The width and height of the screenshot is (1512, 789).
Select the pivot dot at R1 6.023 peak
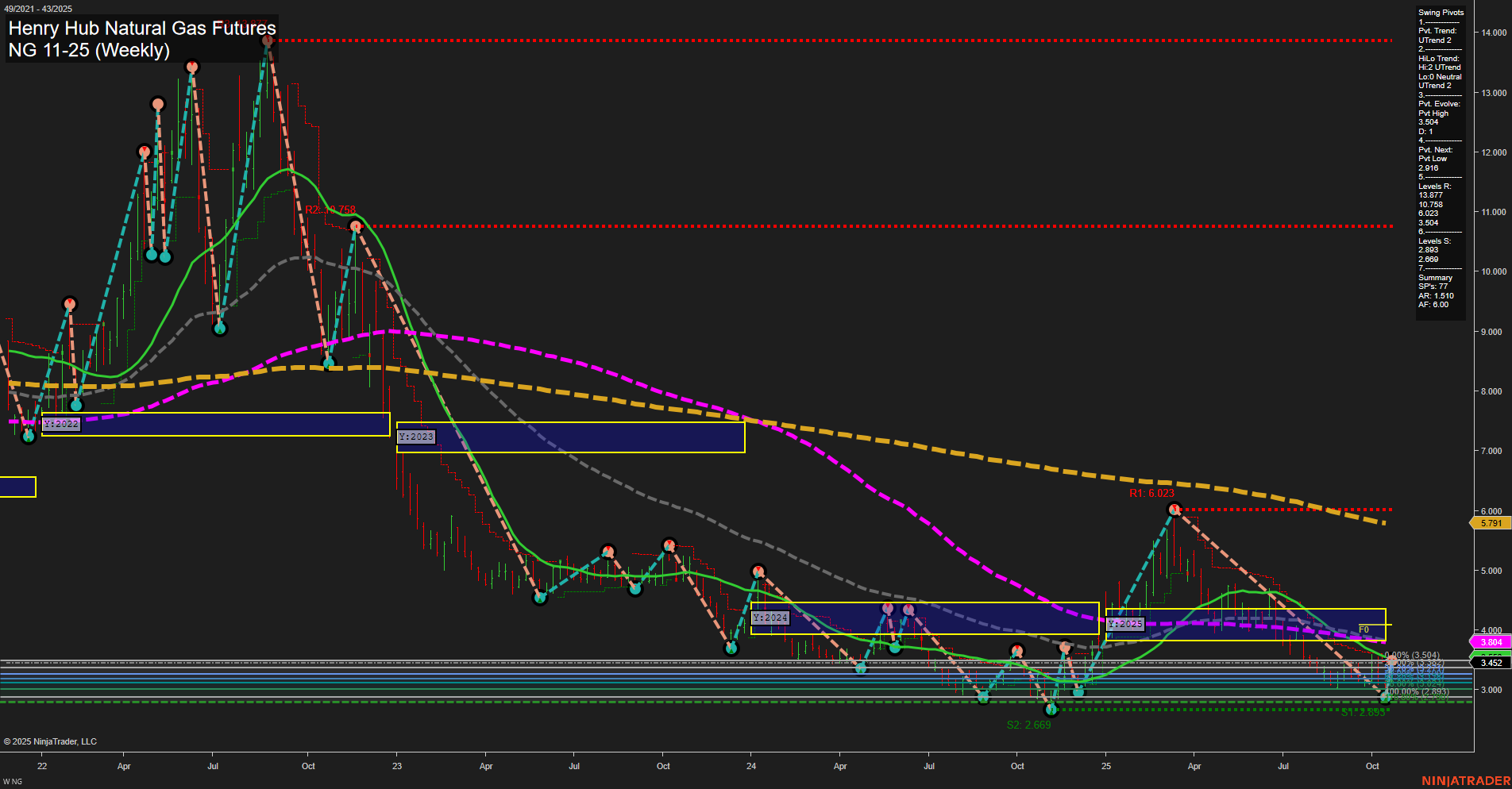pos(1174,509)
